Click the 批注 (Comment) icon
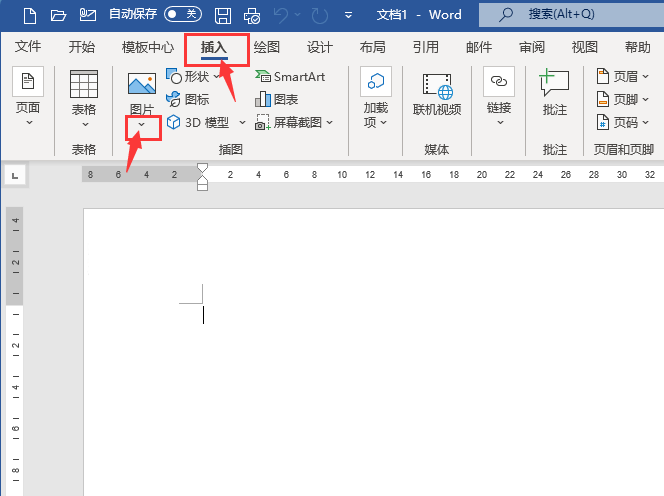Screen dimensions: 664x496 554,82
